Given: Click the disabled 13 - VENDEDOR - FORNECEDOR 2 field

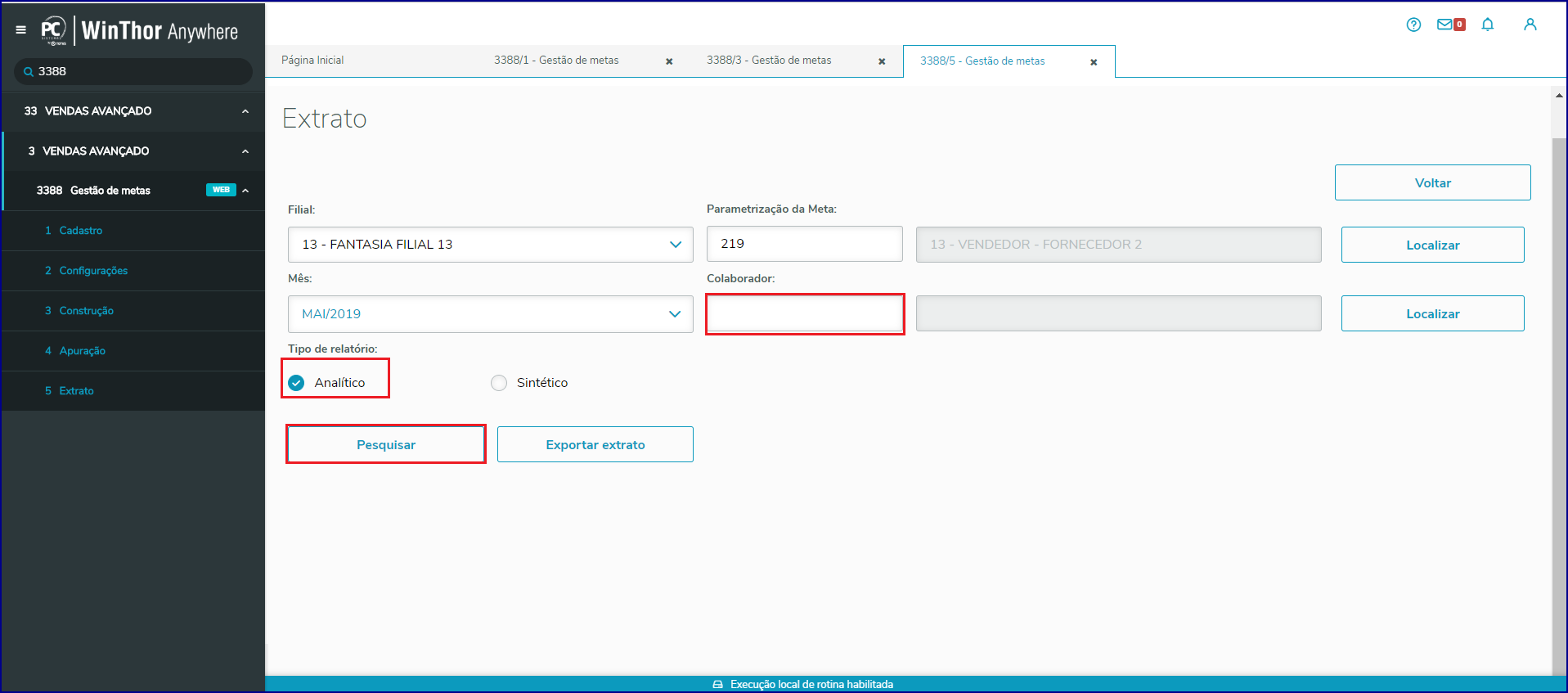Looking at the screenshot, I should (1119, 245).
